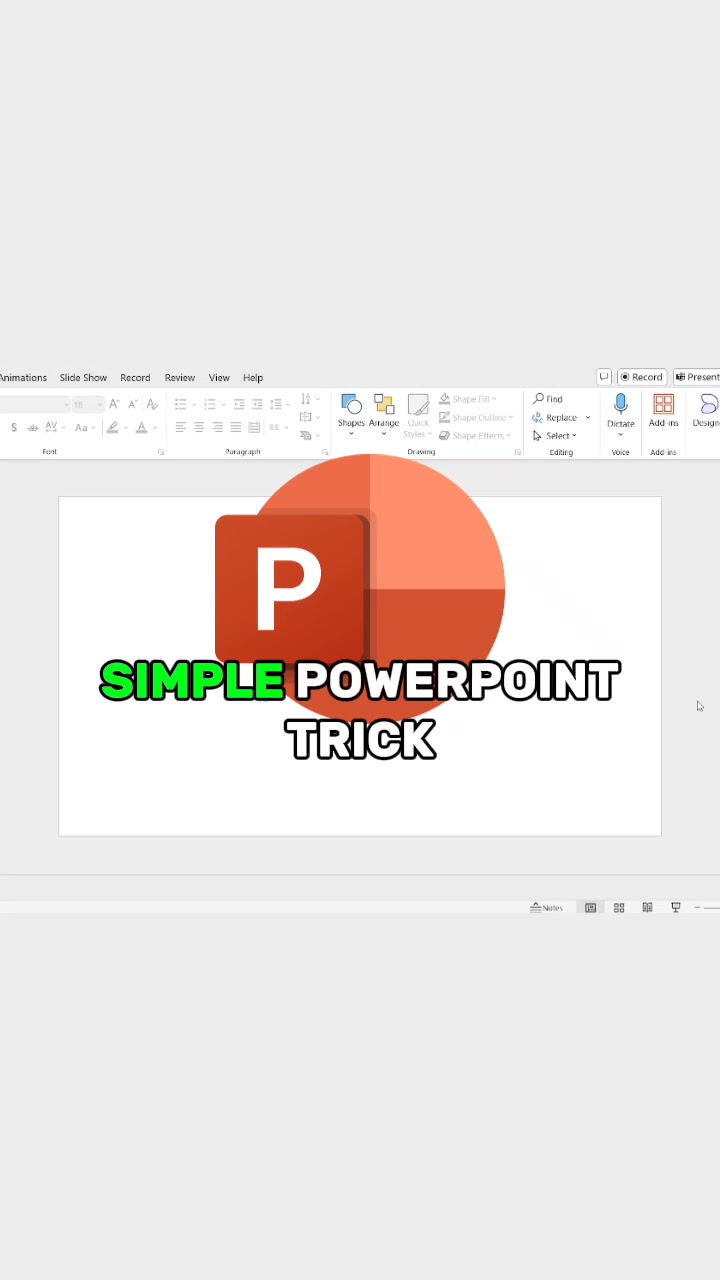The height and width of the screenshot is (1280, 720).
Task: Toggle text shadow (S) formatting
Action: [x=14, y=428]
